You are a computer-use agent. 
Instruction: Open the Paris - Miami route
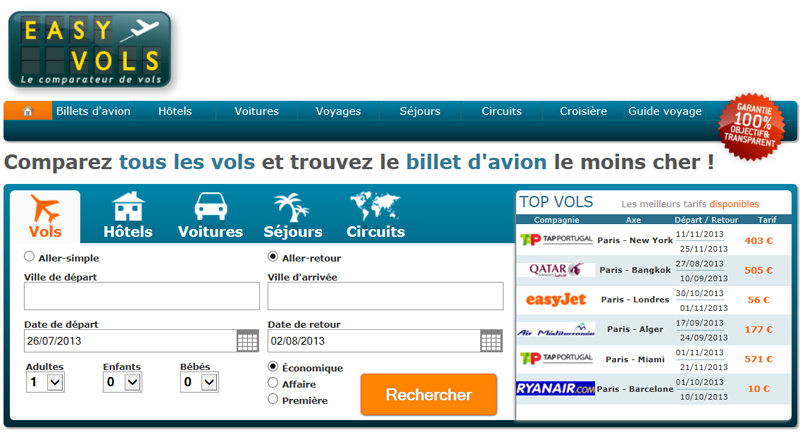click(635, 359)
